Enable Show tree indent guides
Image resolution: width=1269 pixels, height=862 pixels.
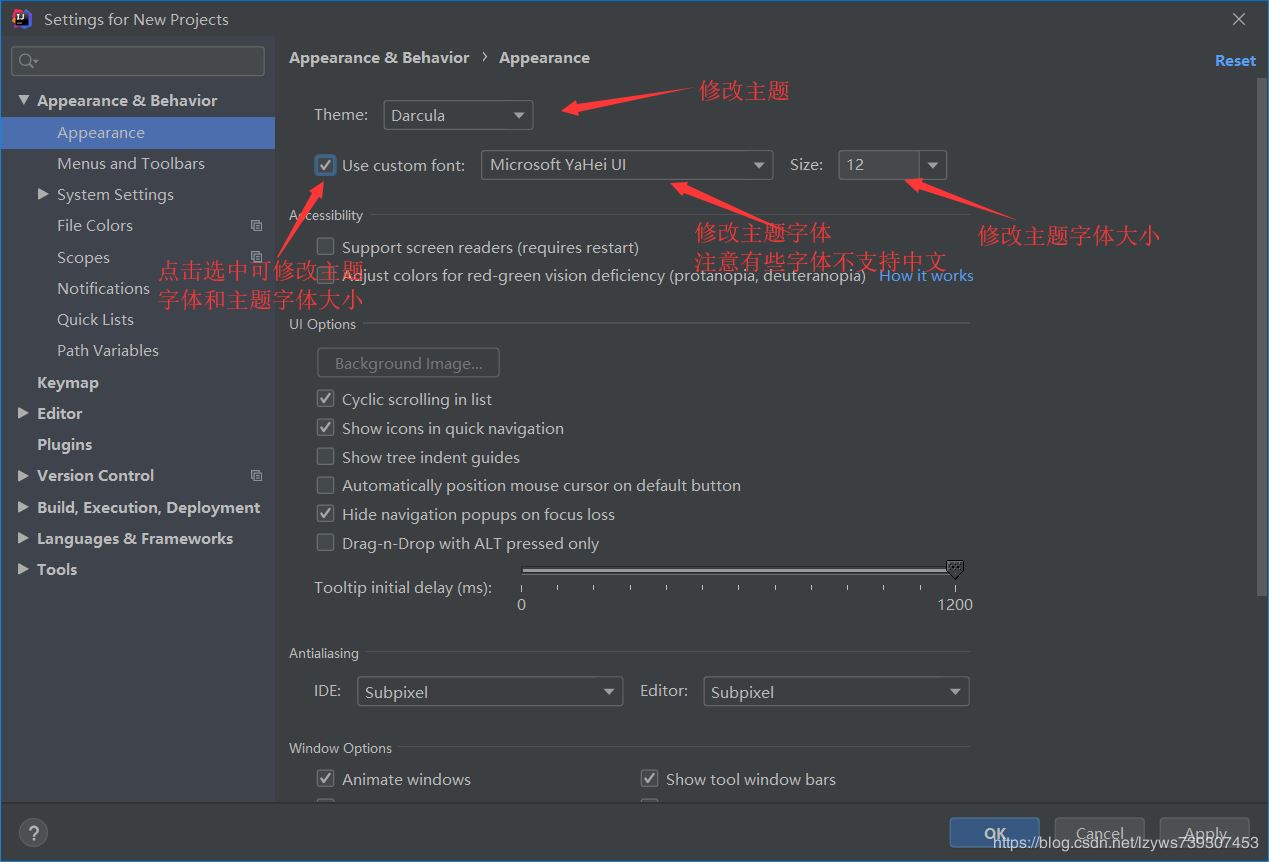pyautogui.click(x=325, y=456)
